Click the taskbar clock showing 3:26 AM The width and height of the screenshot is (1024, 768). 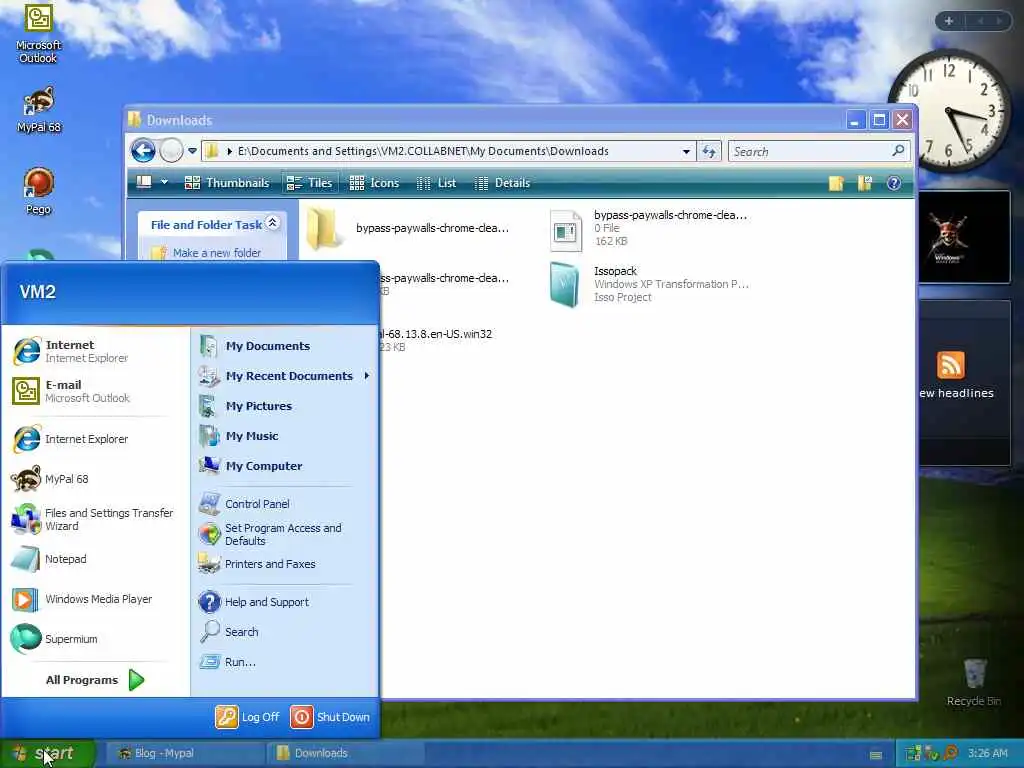[987, 753]
